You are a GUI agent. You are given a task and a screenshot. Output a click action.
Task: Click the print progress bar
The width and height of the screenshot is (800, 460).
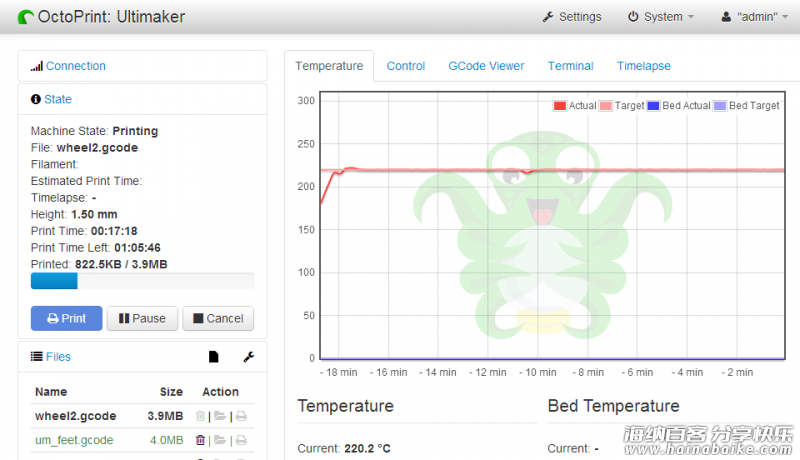(142, 281)
